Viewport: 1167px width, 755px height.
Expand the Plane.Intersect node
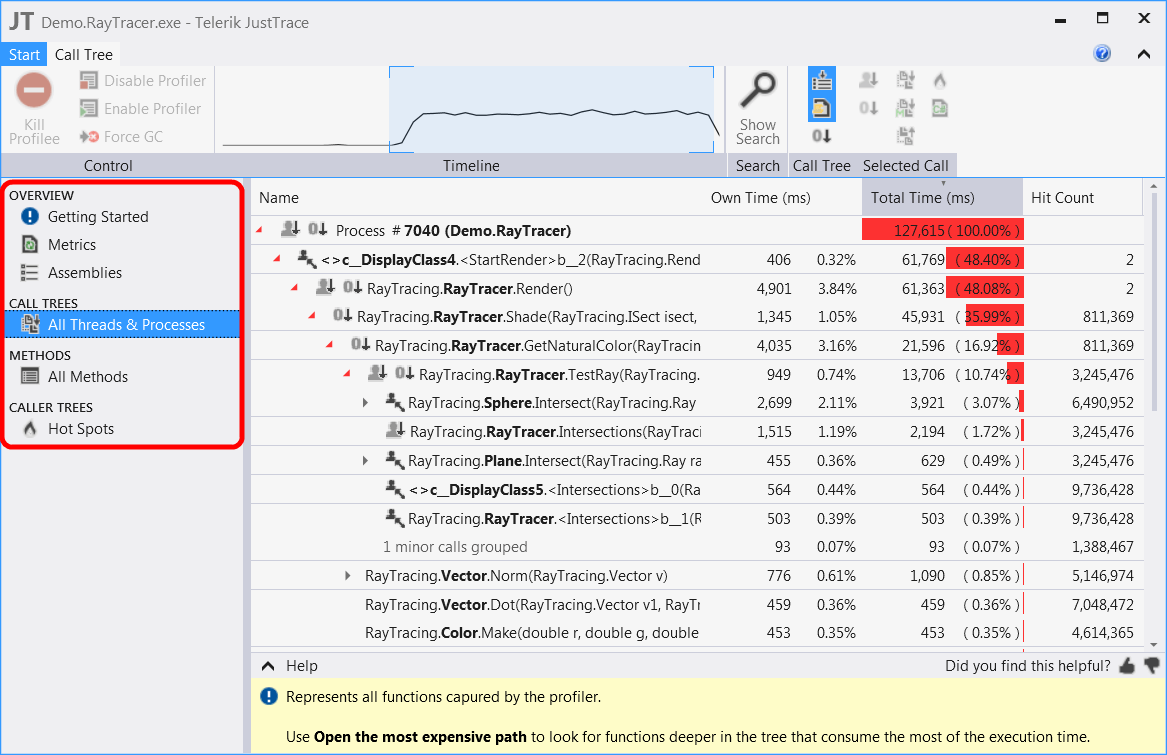tap(365, 461)
